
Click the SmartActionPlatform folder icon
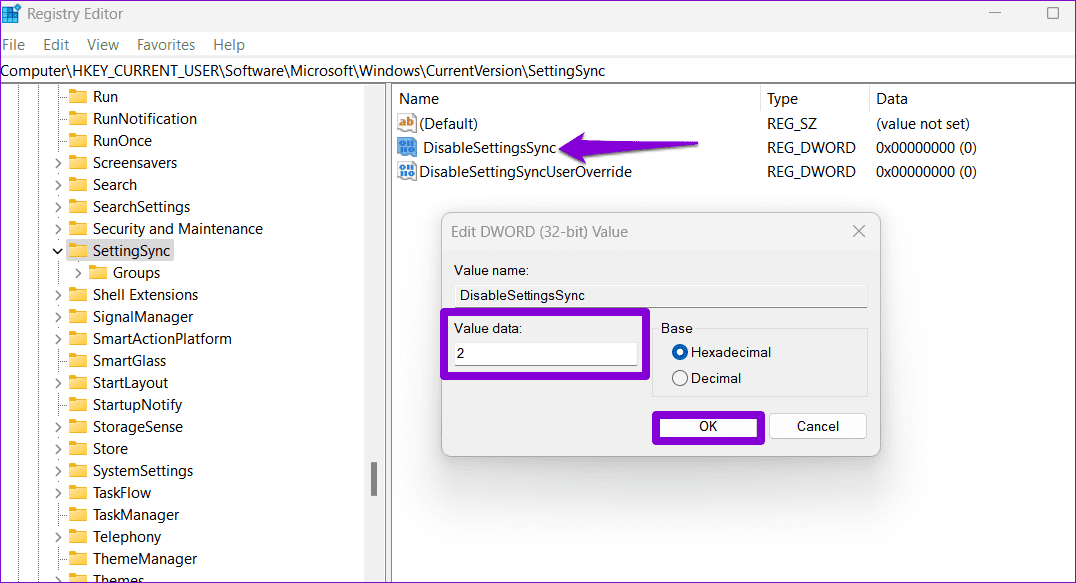[x=78, y=338]
